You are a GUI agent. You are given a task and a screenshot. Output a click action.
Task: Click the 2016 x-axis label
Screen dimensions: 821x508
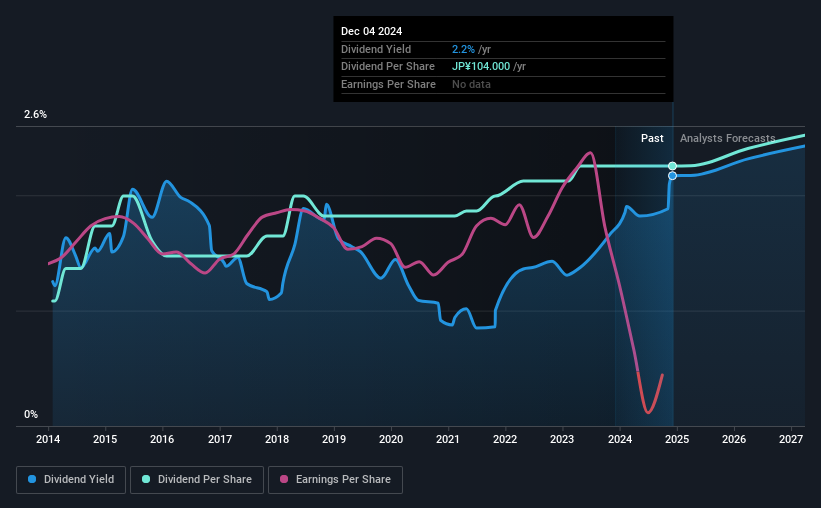pyautogui.click(x=162, y=439)
